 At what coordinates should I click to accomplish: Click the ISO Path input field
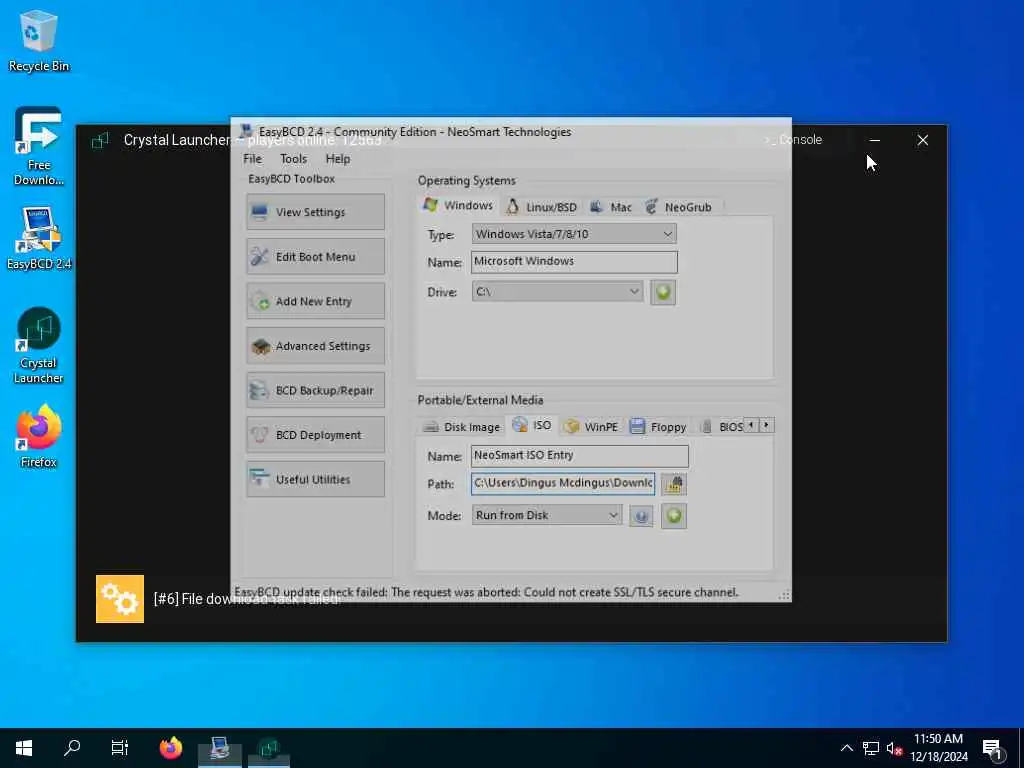(x=563, y=483)
